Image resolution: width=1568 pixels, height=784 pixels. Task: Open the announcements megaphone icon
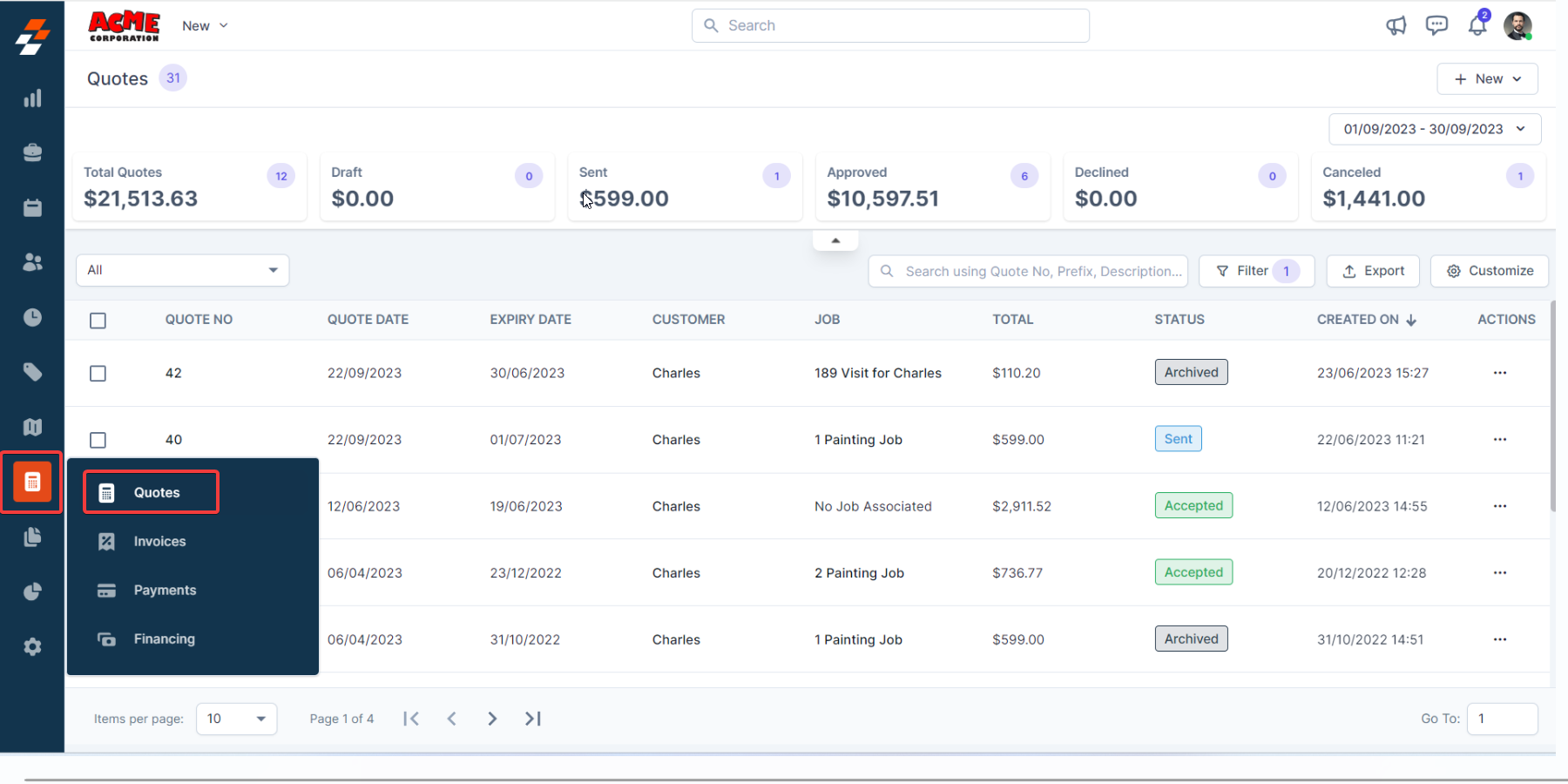[1396, 26]
